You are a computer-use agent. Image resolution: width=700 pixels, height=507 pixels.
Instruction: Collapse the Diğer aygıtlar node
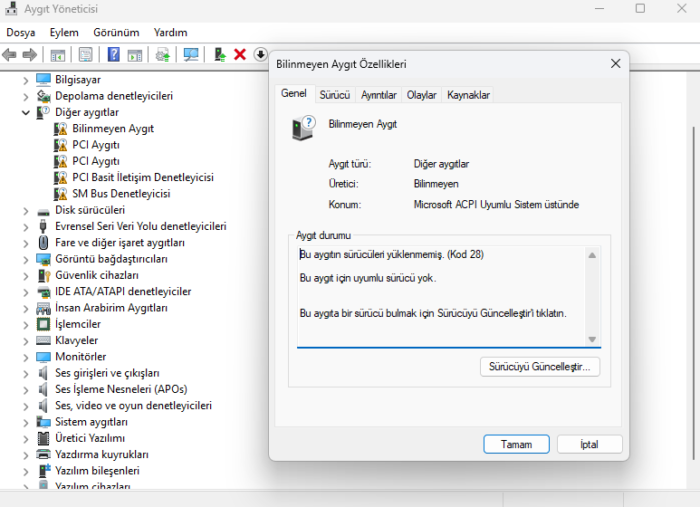pos(25,112)
